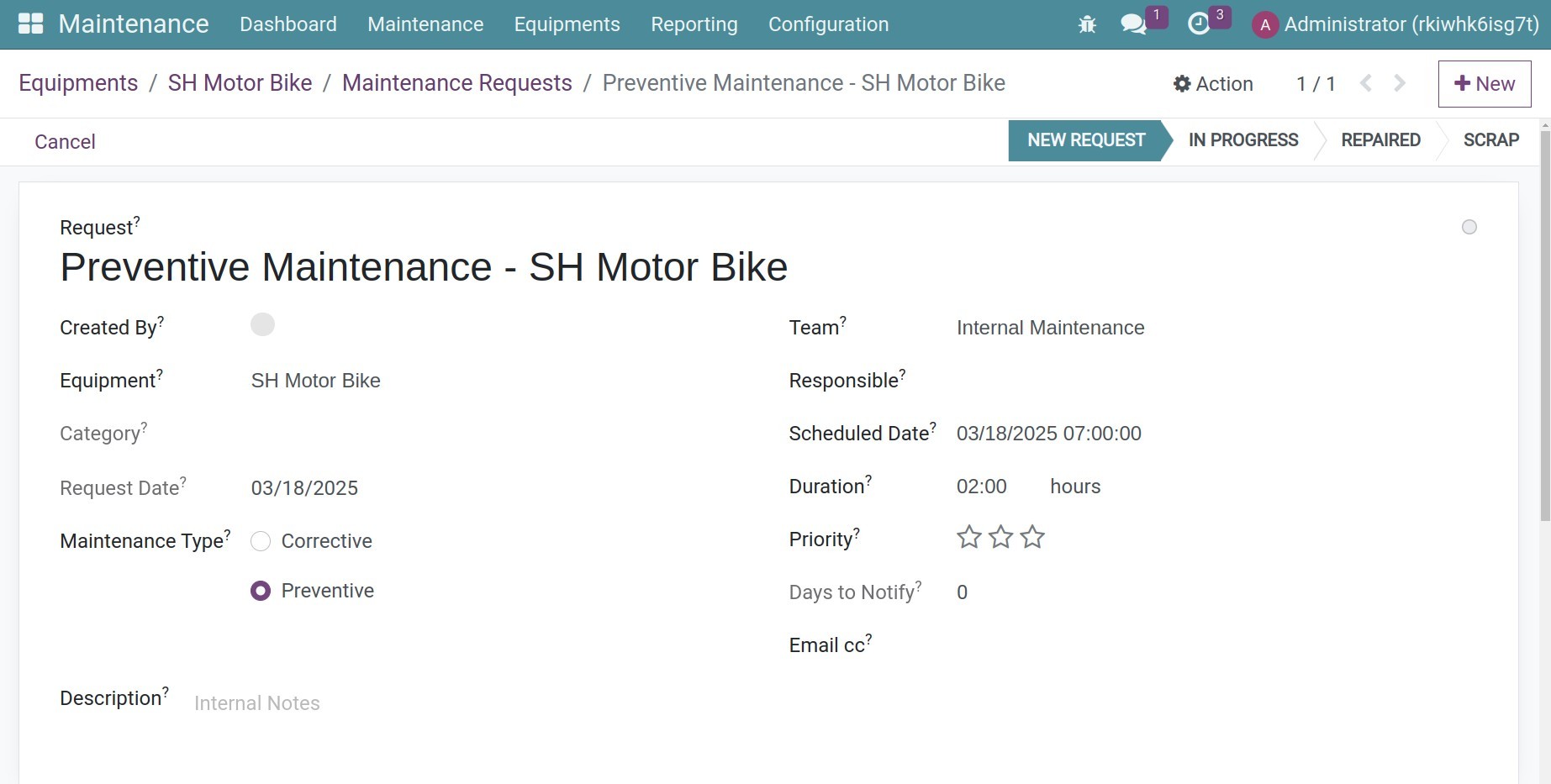Toggle the kanban state circle indicator
The image size is (1551, 784).
pyautogui.click(x=1469, y=227)
